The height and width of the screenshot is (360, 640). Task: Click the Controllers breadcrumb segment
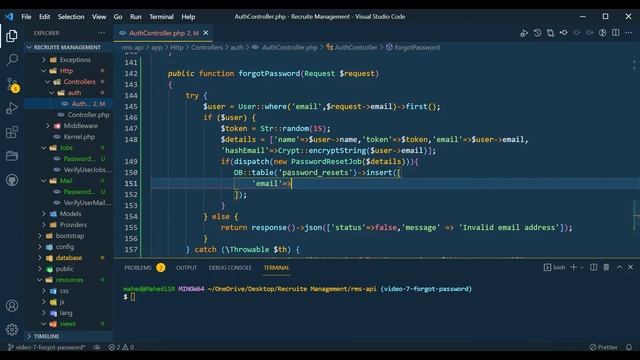[x=207, y=47]
